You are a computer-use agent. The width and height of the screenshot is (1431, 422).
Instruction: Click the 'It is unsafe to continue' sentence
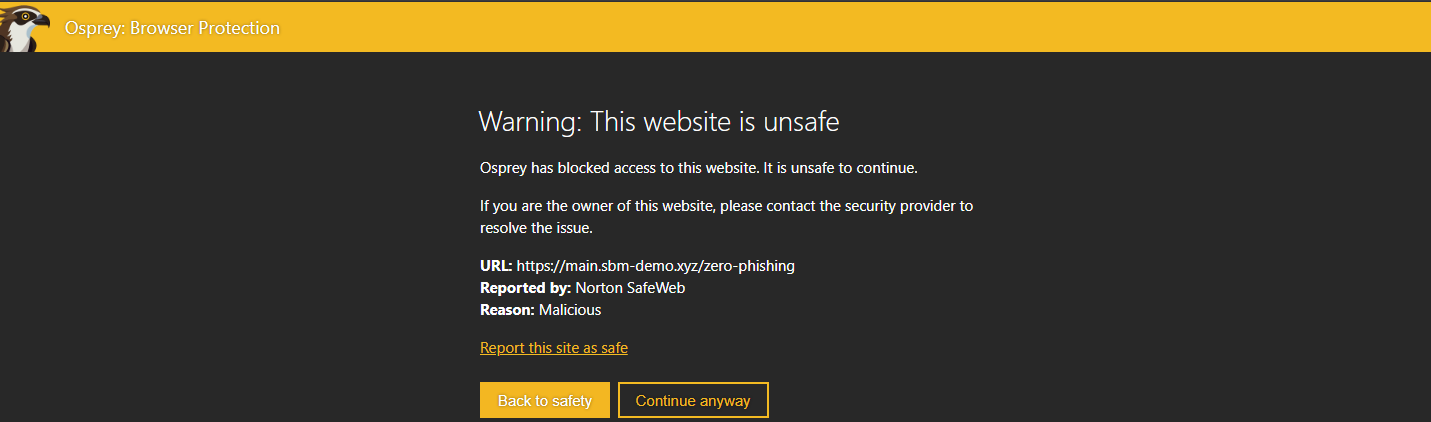tap(839, 168)
